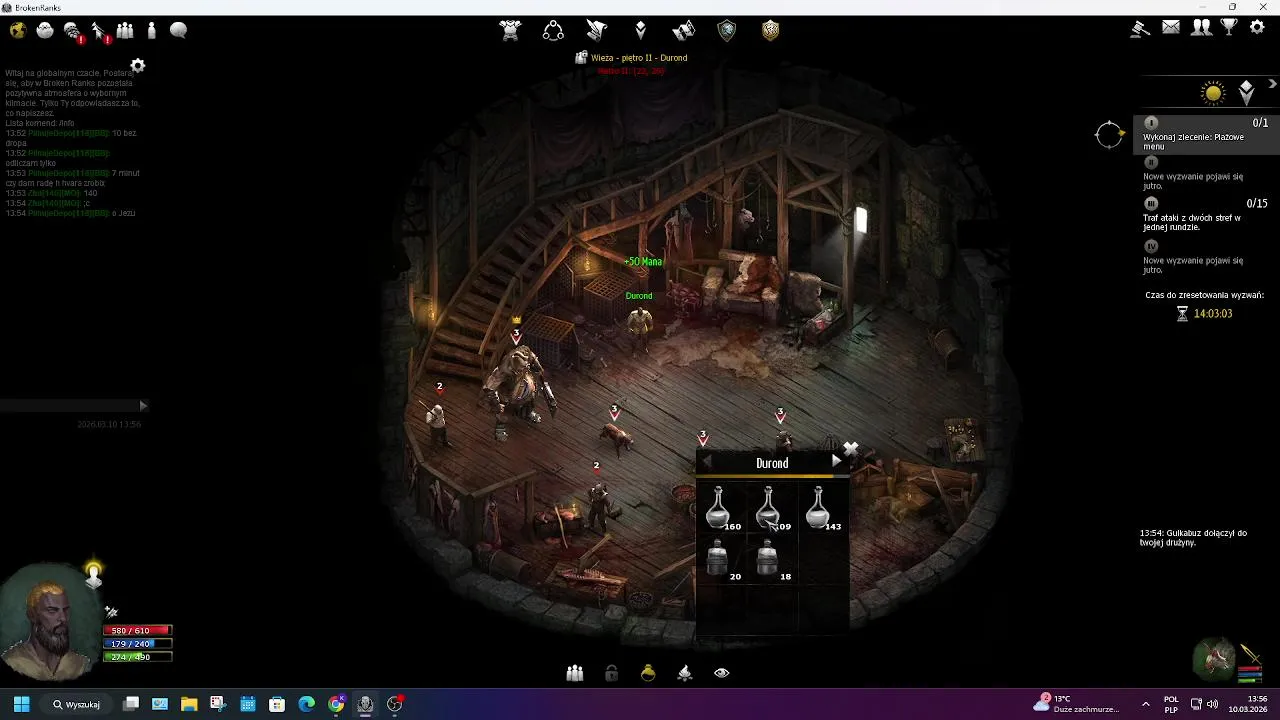Viewport: 1280px width, 720px height.
Task: Click the lightbulb hint above portrait
Action: pos(94,574)
